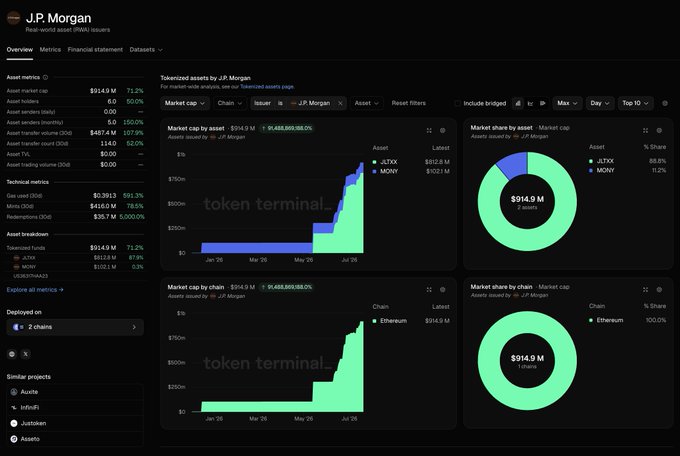Click the Asset transfer volume (30d) row
680x456 pixels.
click(75, 133)
